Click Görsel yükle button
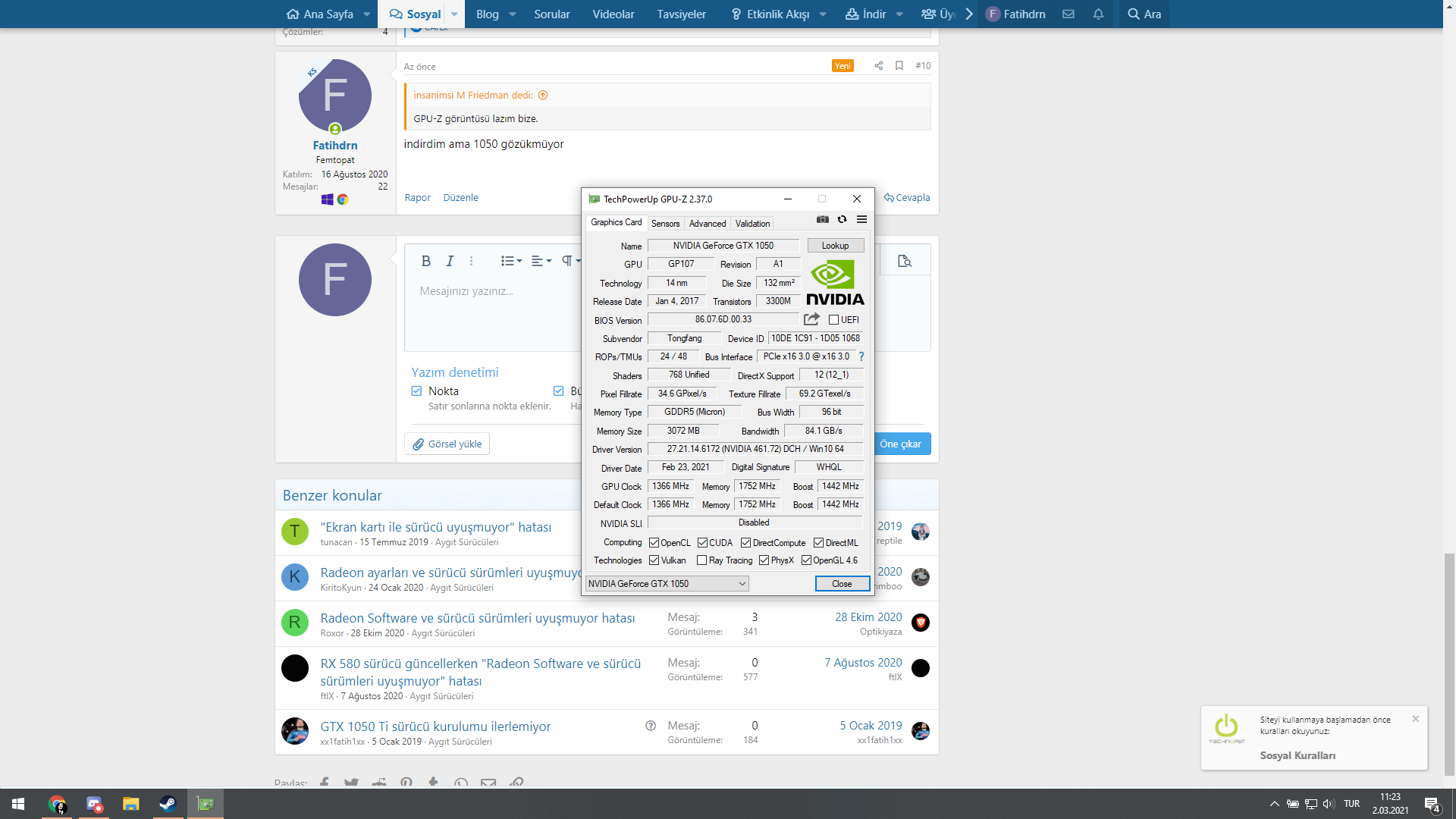1456x819 pixels. pos(447,444)
